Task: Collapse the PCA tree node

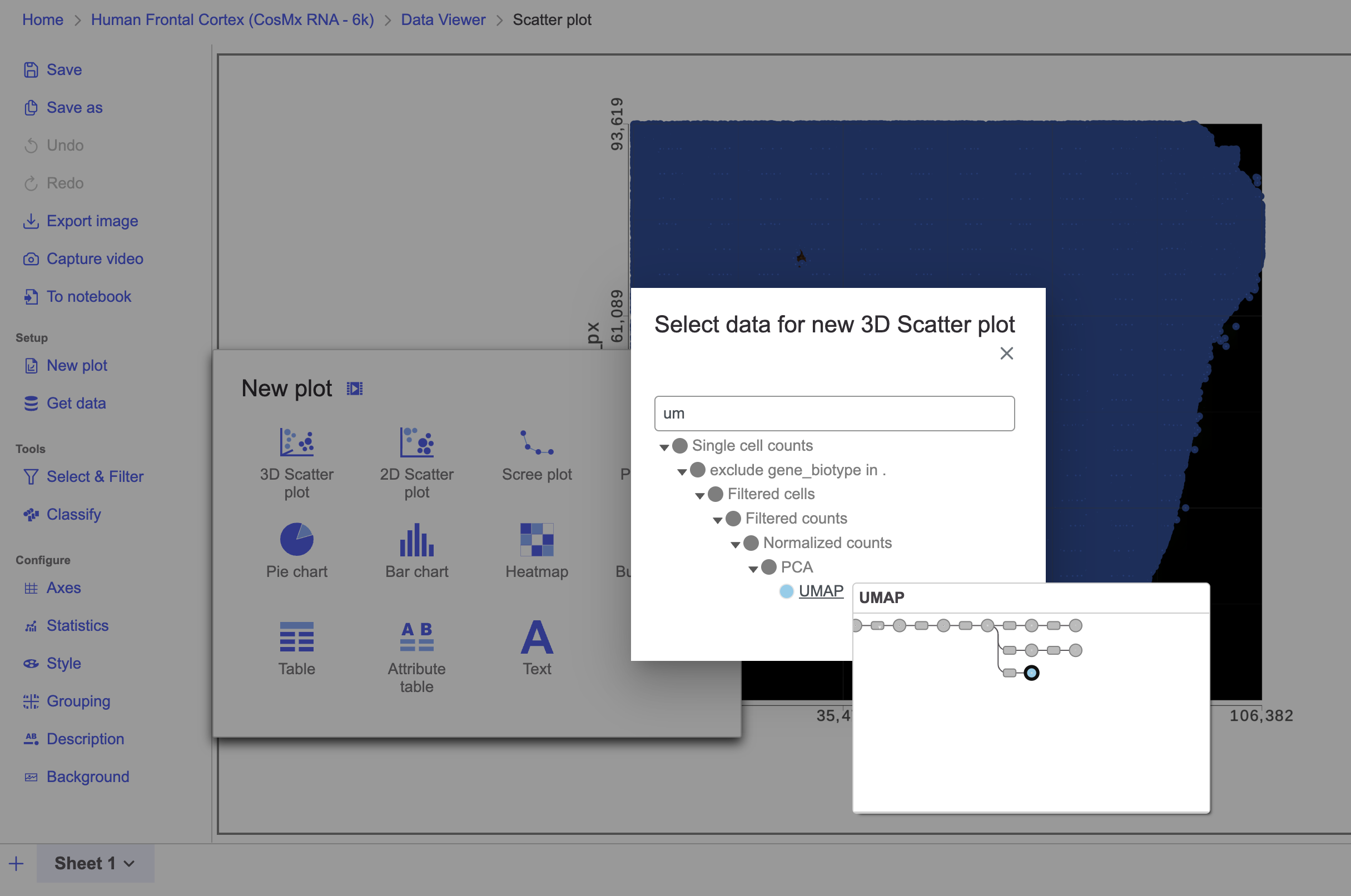Action: 753,569
